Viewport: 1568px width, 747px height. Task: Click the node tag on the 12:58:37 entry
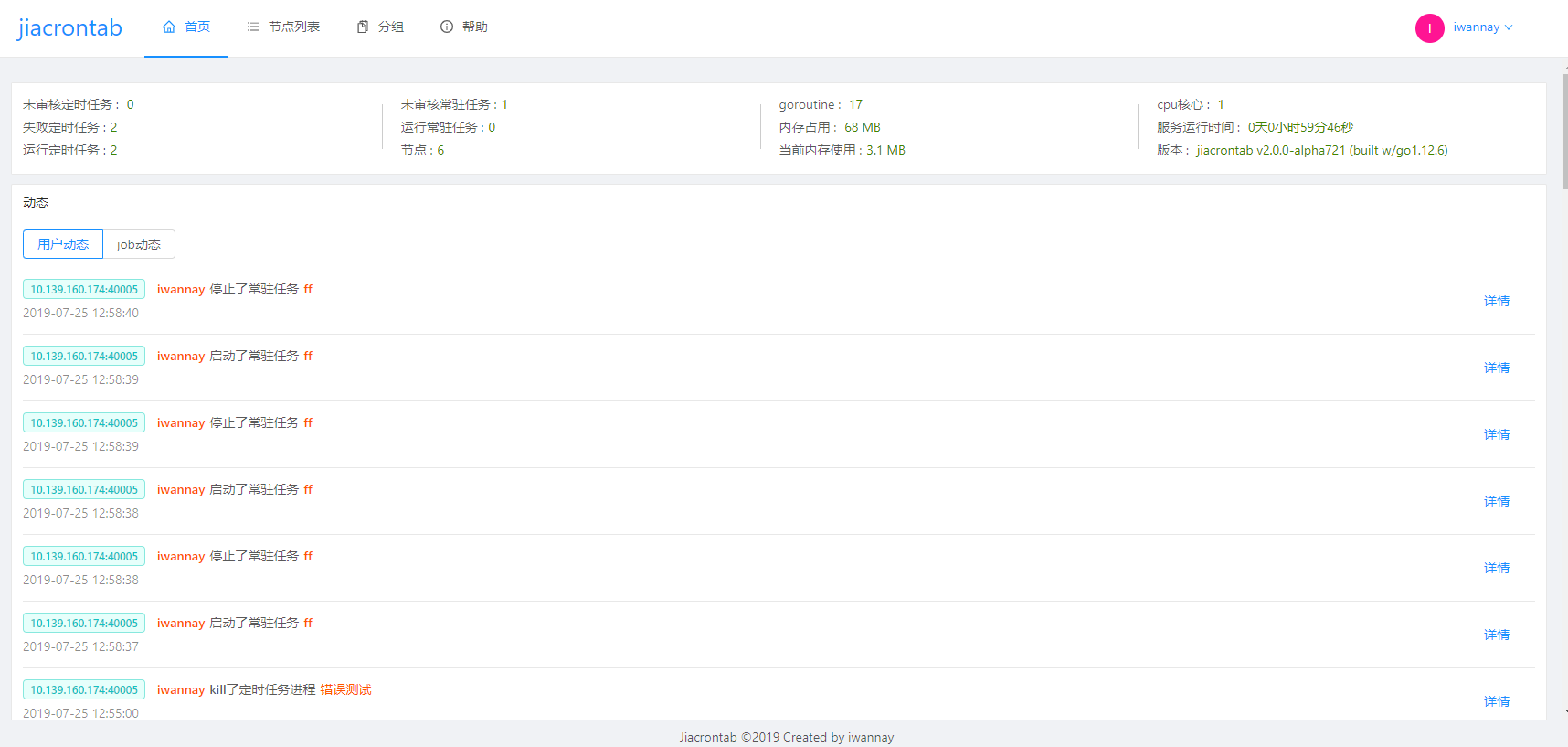pos(84,623)
